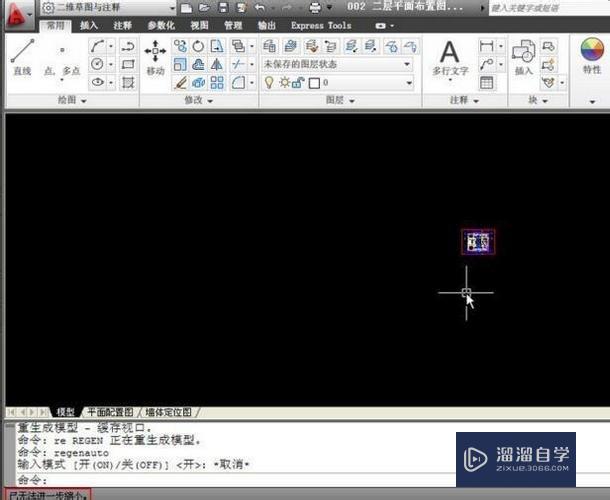Open the 管理 ribbon tab
Viewport: 610px width, 500px height.
pos(233,26)
